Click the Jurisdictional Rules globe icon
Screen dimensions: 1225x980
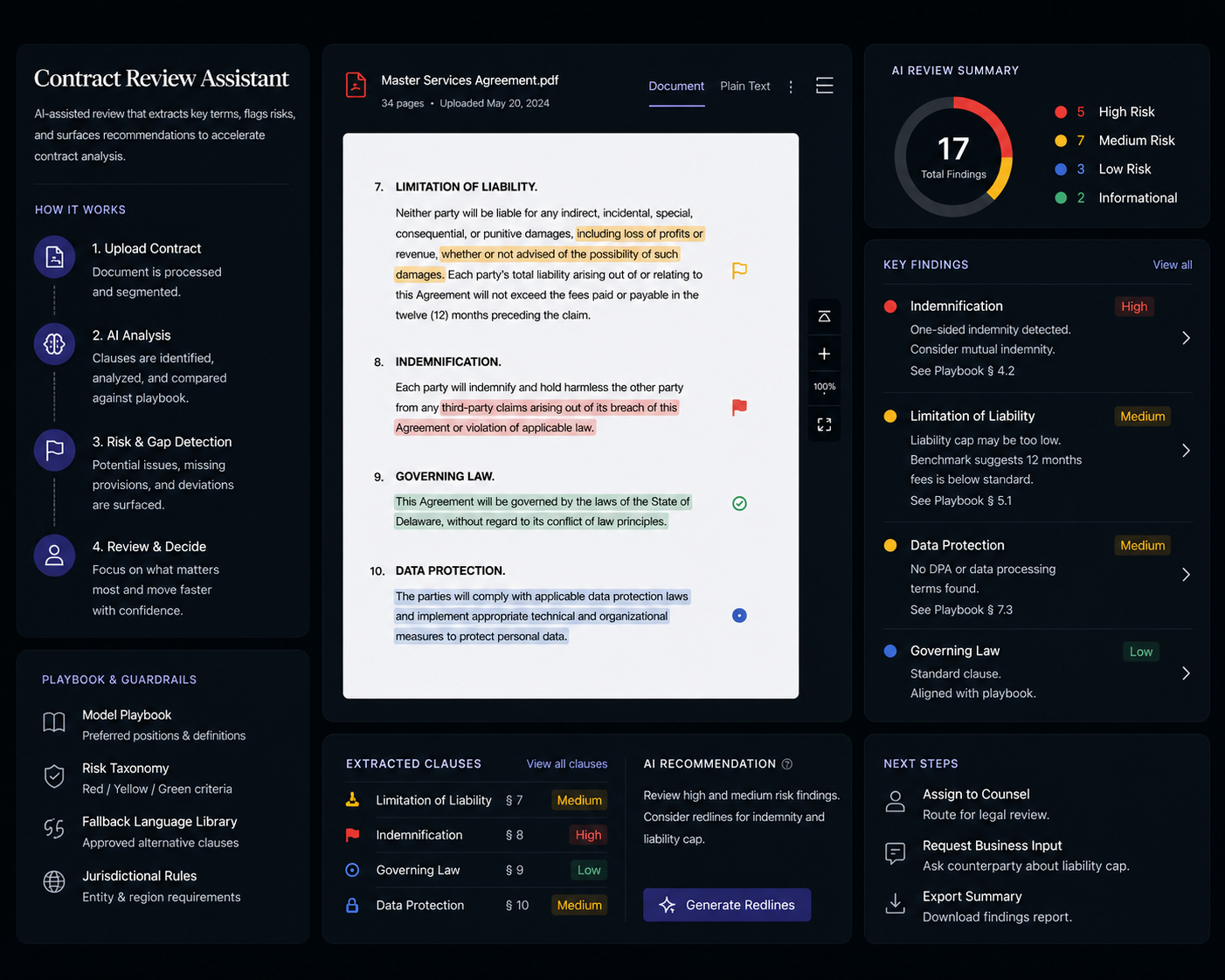pyautogui.click(x=54, y=882)
